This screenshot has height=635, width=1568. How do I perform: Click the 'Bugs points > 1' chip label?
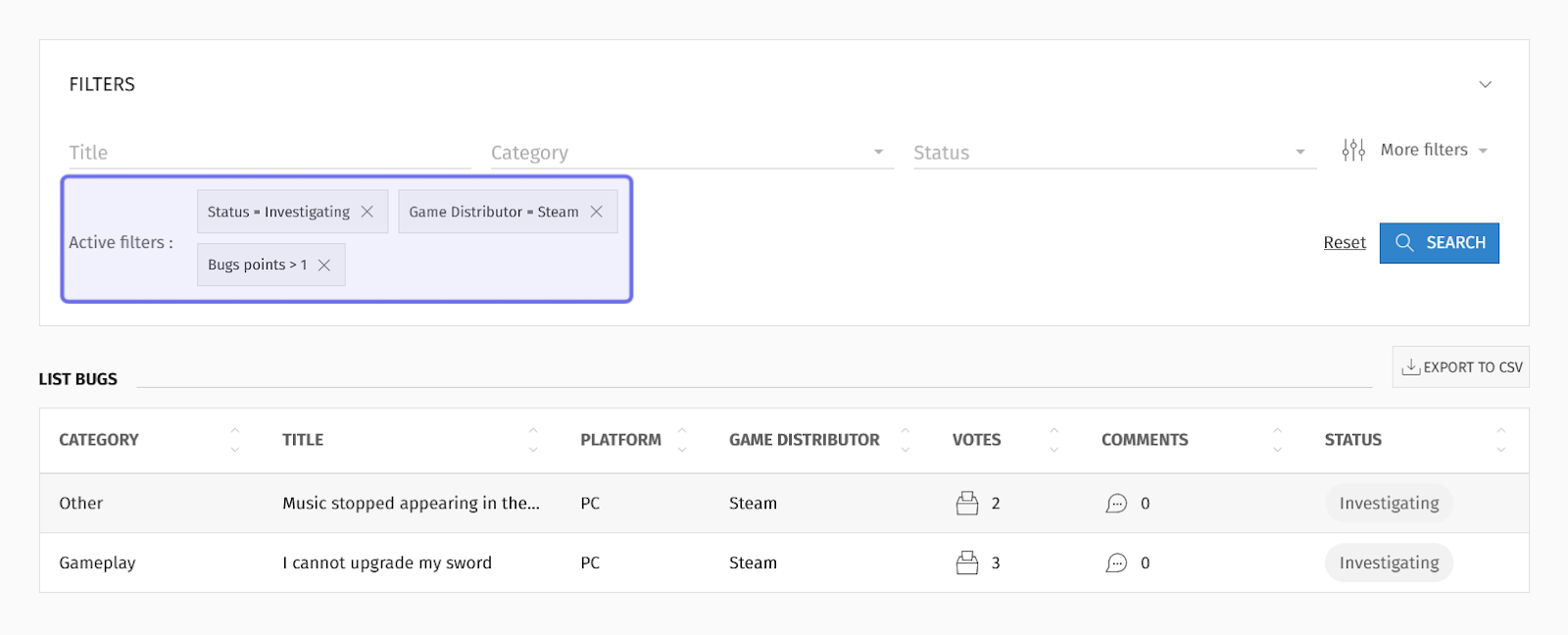point(258,265)
